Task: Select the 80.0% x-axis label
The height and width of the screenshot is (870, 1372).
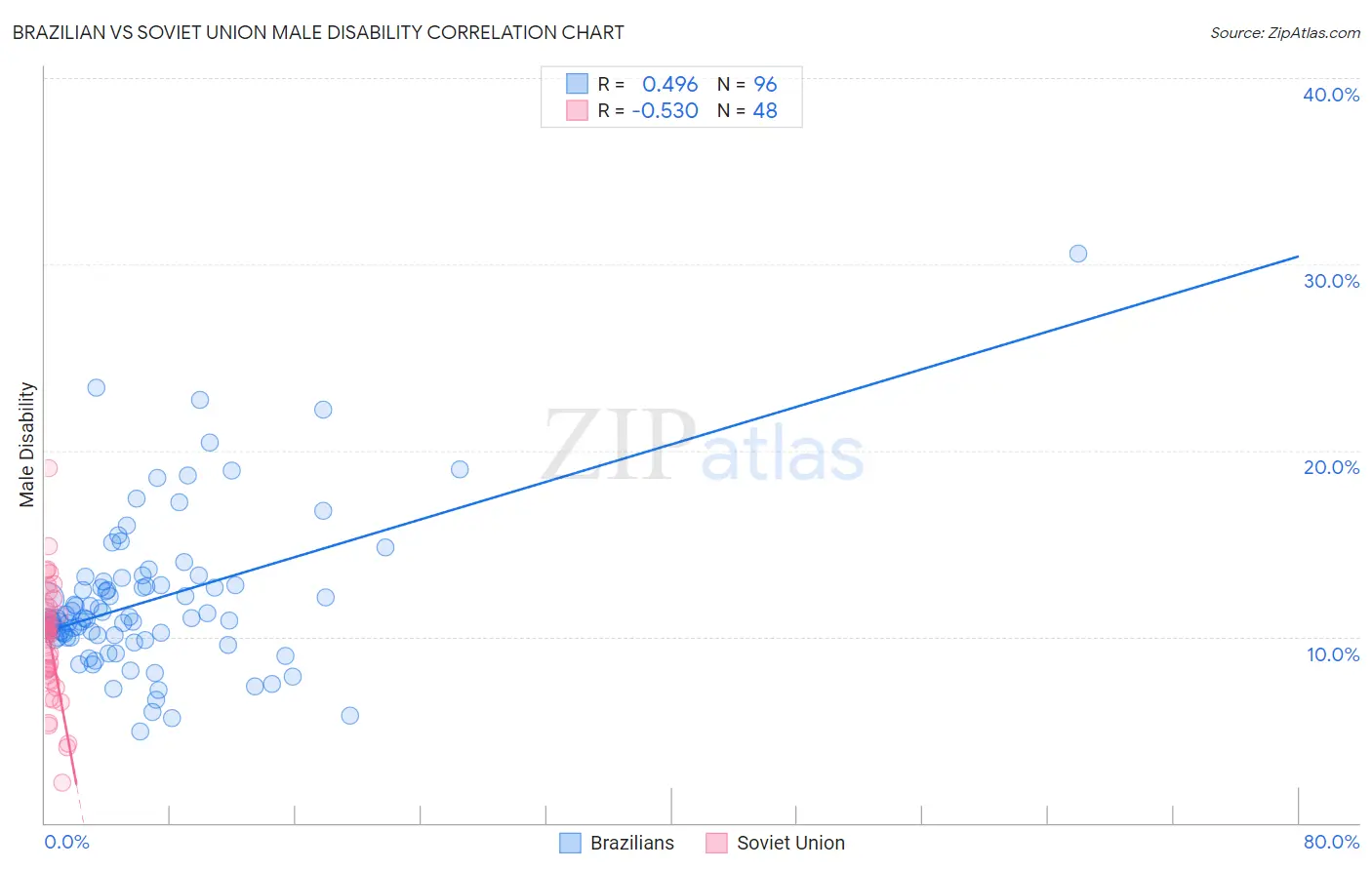Action: tap(1331, 842)
